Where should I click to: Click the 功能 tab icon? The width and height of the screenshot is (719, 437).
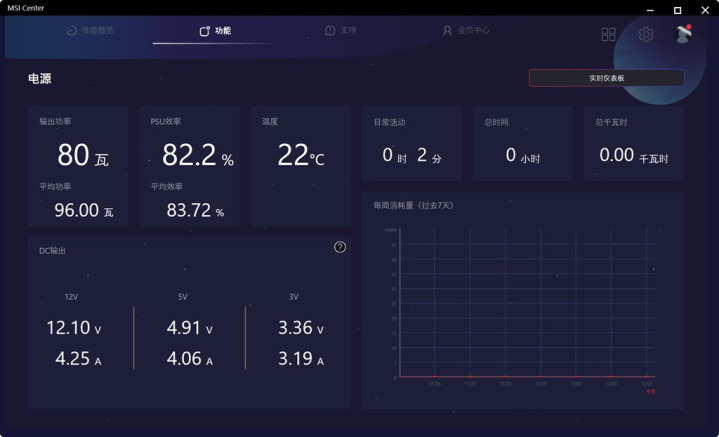point(205,31)
